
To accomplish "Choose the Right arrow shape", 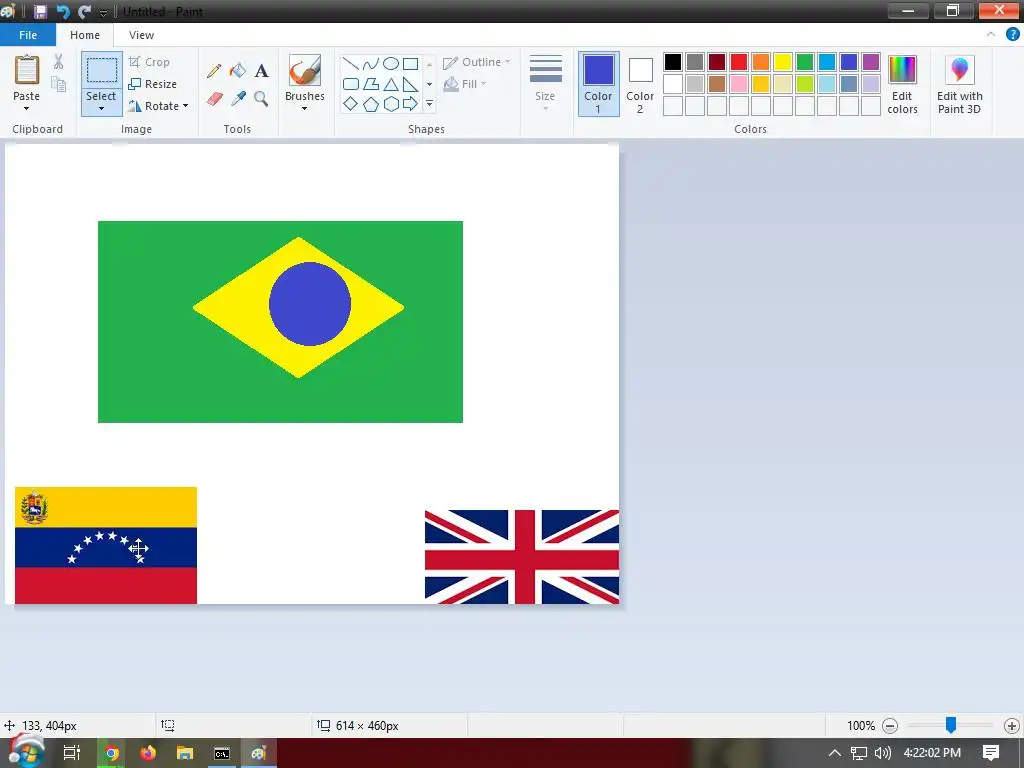I will click(410, 104).
